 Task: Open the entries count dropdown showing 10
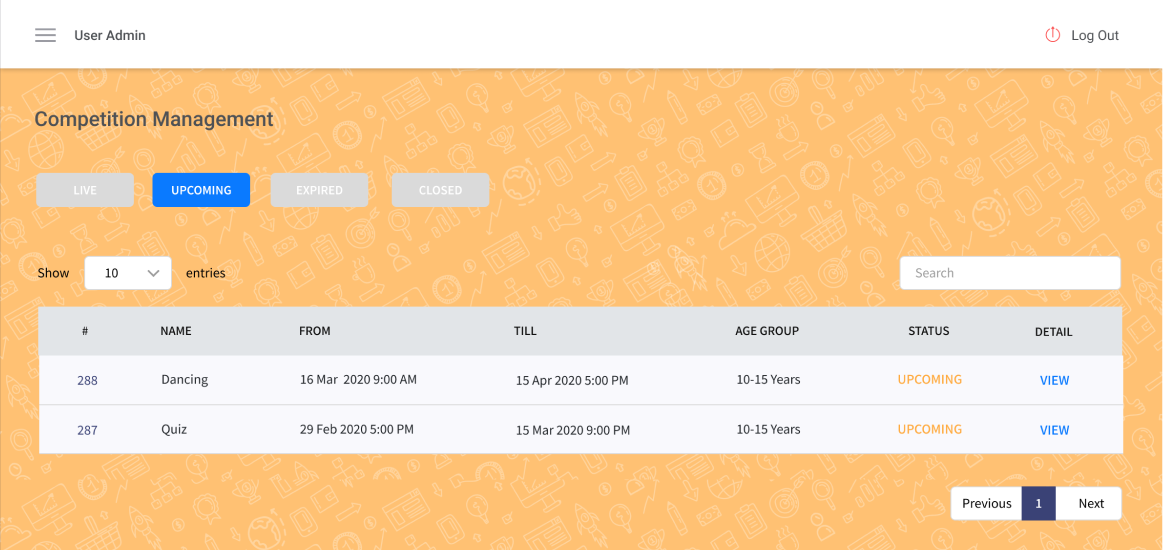tap(128, 273)
